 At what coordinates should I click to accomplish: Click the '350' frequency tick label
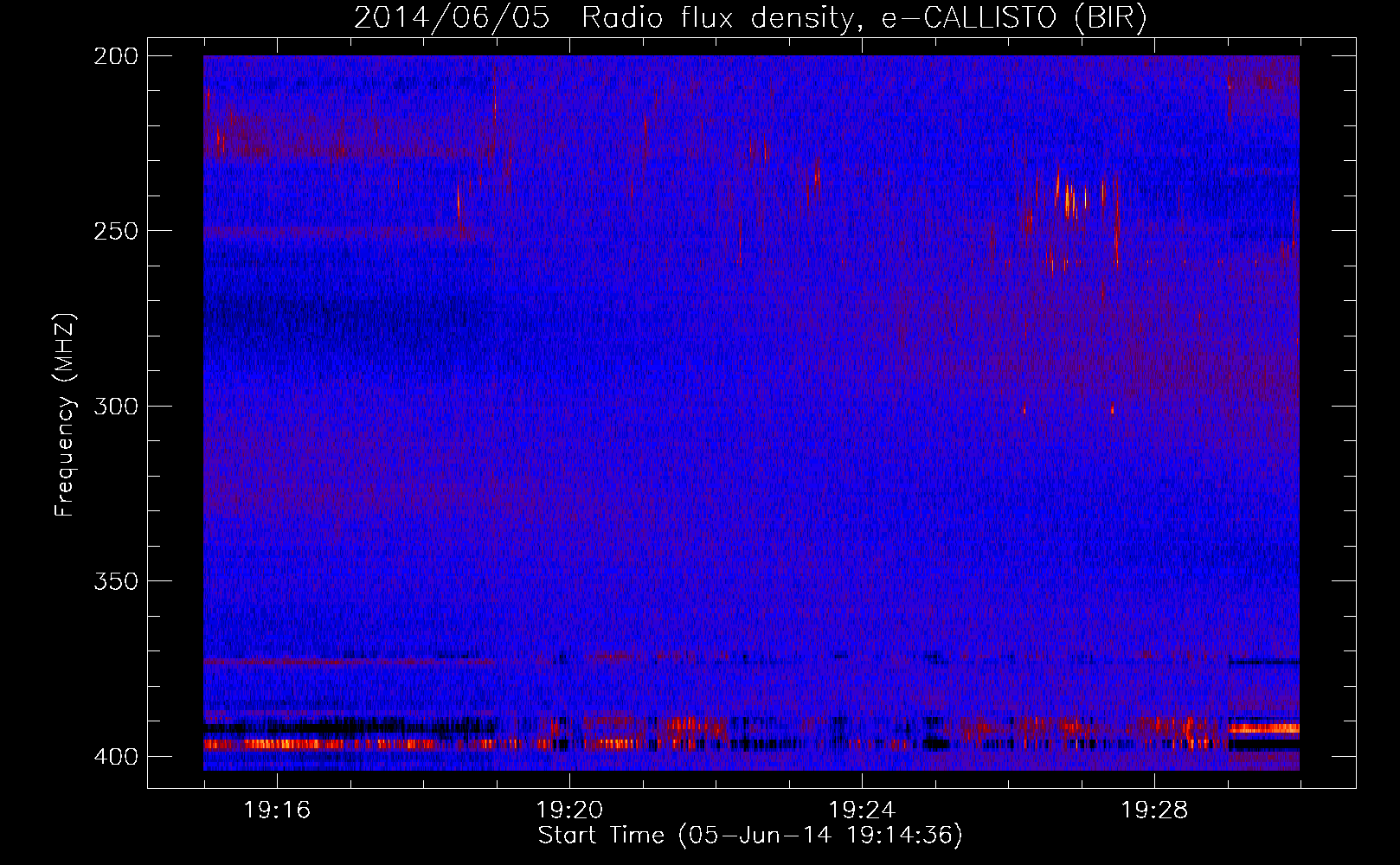115,581
